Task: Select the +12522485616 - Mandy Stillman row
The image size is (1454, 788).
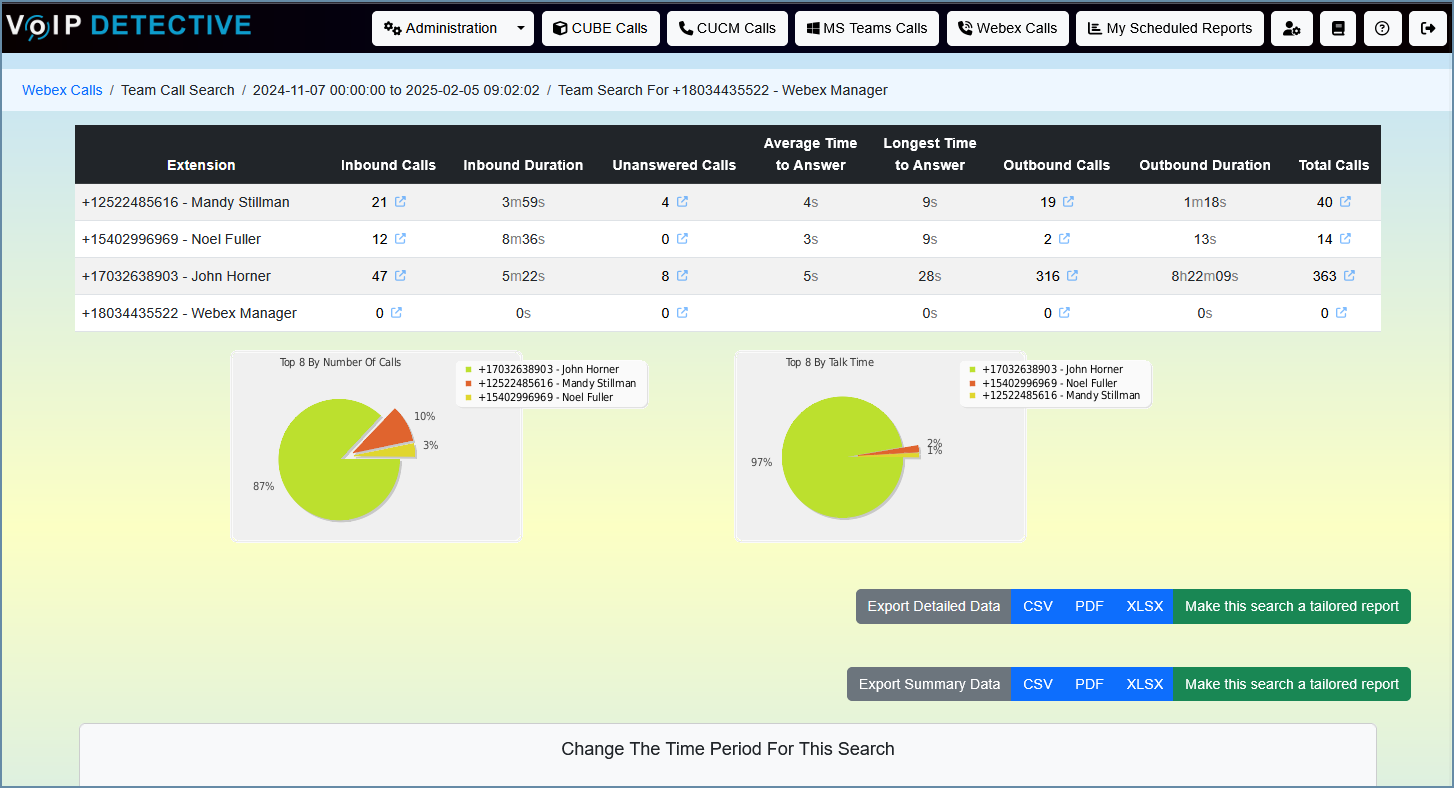Action: click(x=728, y=202)
